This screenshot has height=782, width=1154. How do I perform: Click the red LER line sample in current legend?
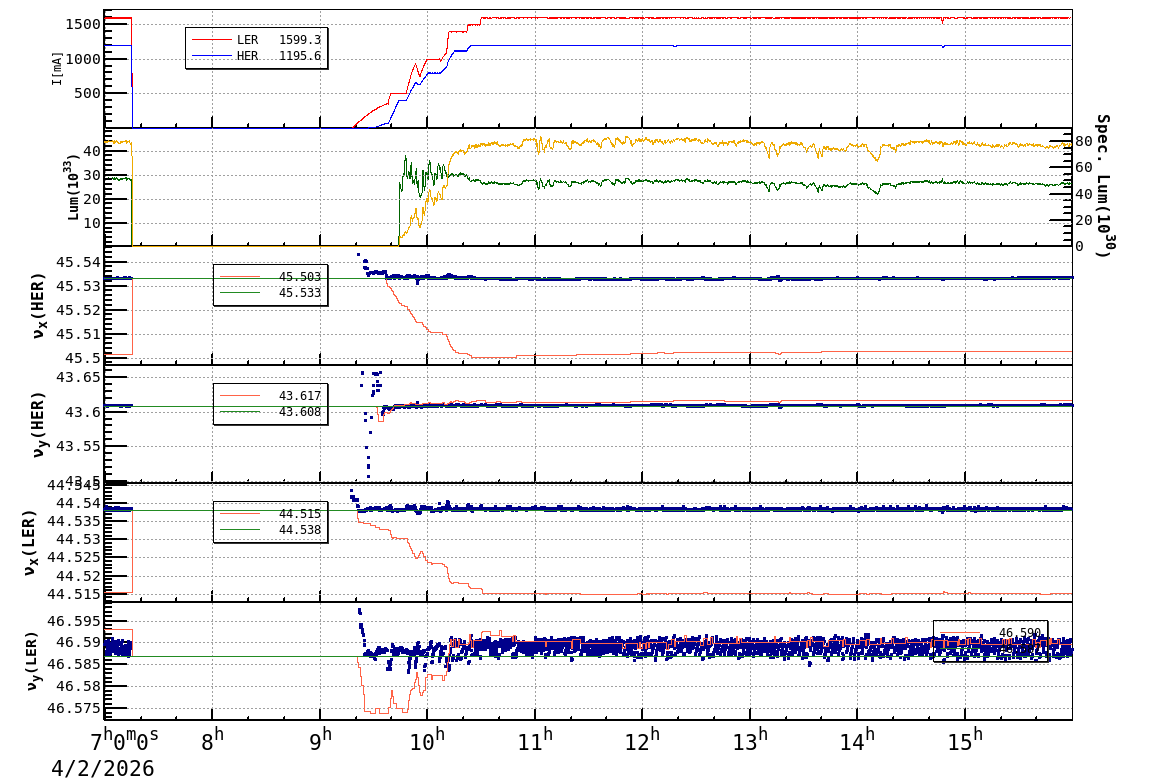pos(211,40)
